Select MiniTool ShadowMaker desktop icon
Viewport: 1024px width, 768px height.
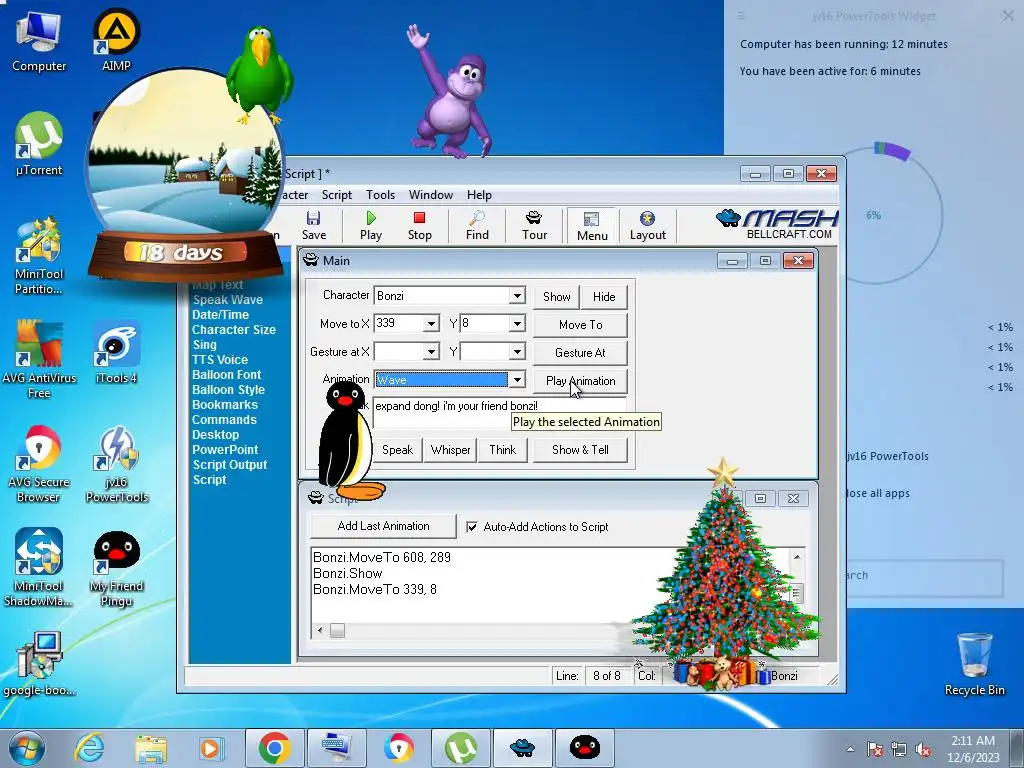39,568
